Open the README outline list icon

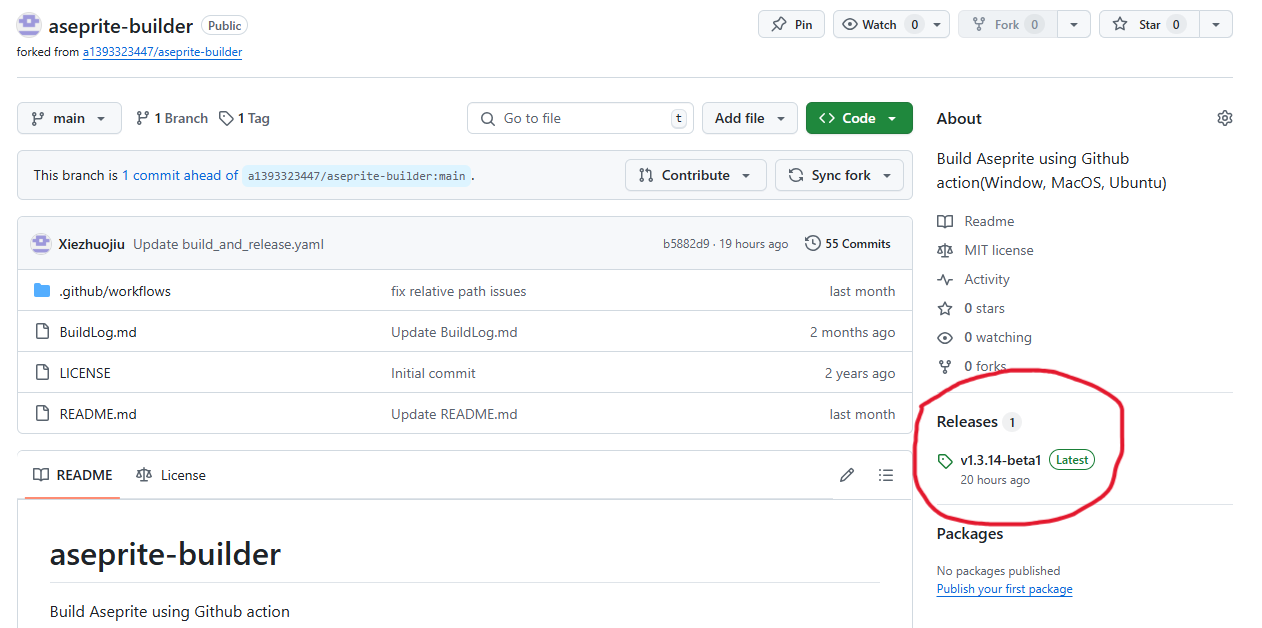click(x=886, y=475)
